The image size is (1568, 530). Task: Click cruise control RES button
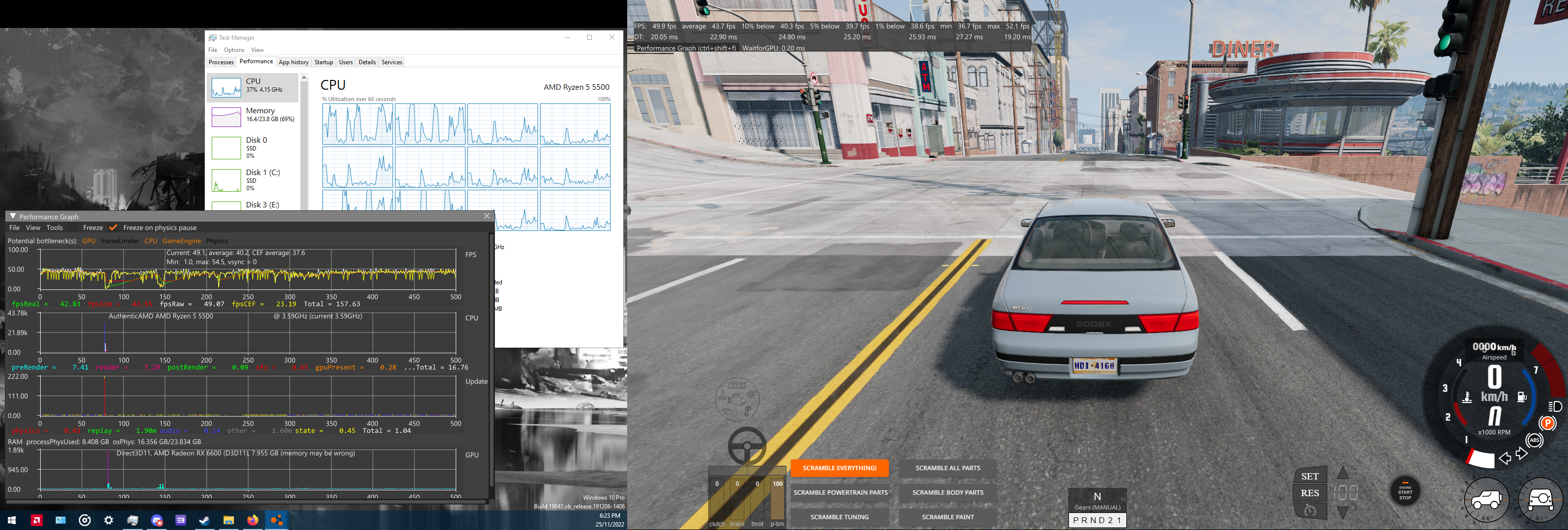point(1310,493)
